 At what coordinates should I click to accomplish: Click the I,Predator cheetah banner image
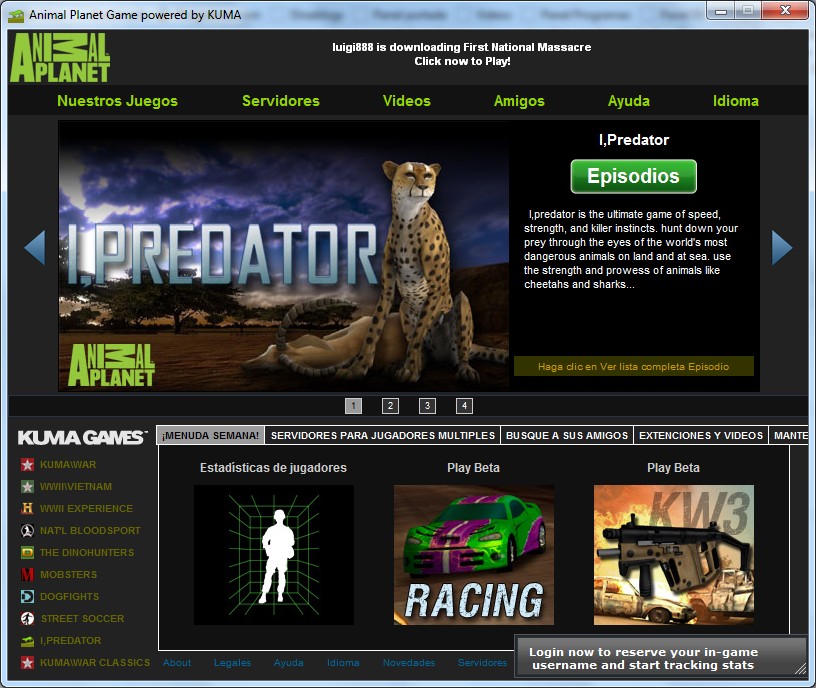click(284, 256)
